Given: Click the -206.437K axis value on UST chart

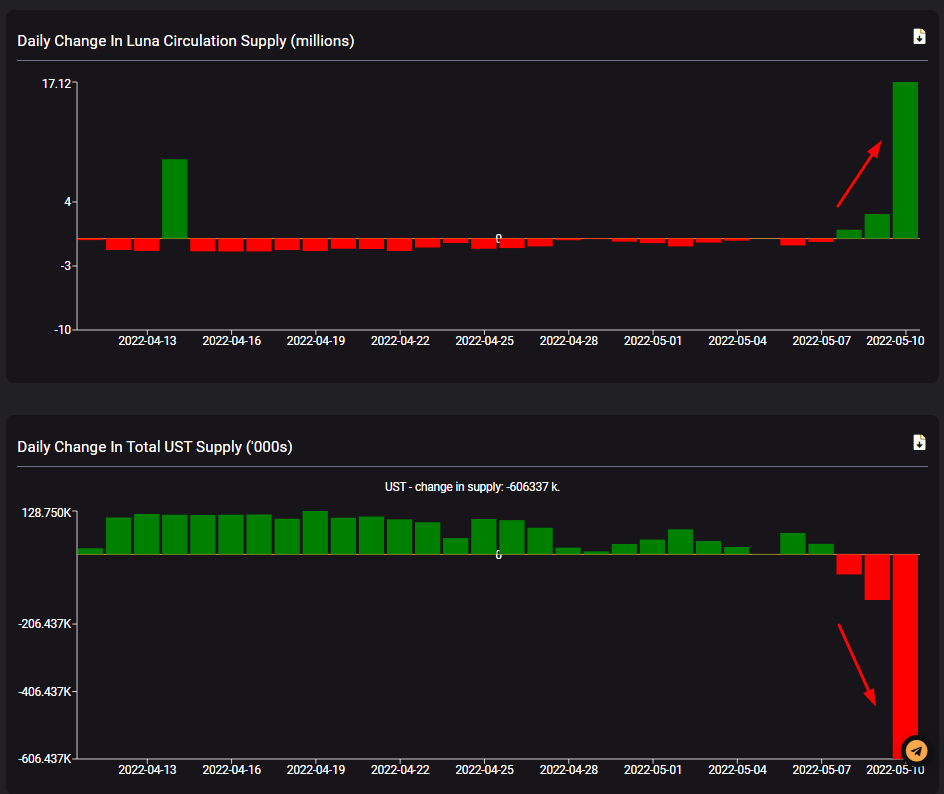Looking at the screenshot, I should (x=45, y=624).
